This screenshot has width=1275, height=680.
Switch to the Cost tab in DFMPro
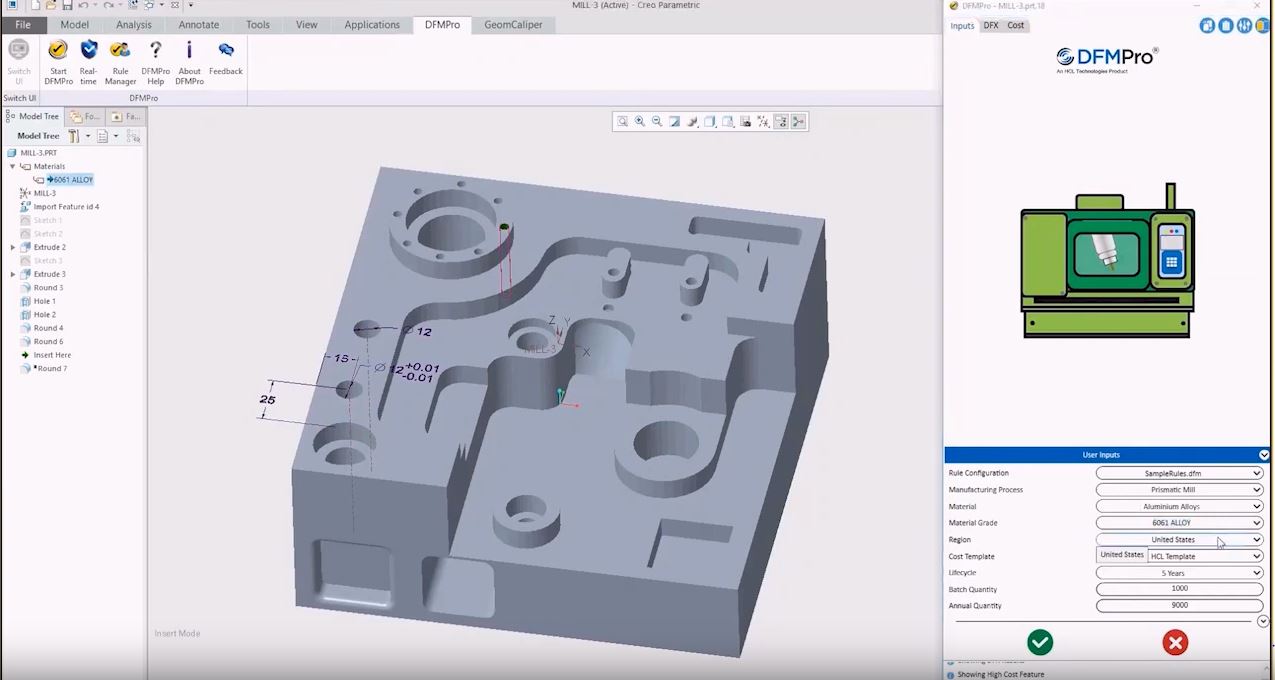point(1015,26)
